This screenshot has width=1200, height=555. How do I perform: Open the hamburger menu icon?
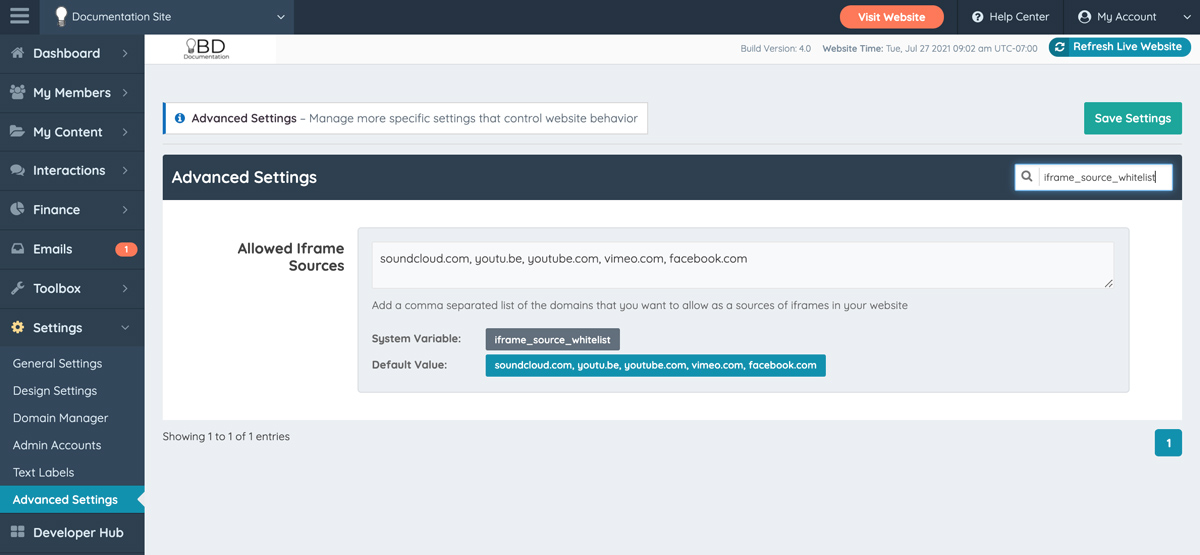pyautogui.click(x=19, y=16)
